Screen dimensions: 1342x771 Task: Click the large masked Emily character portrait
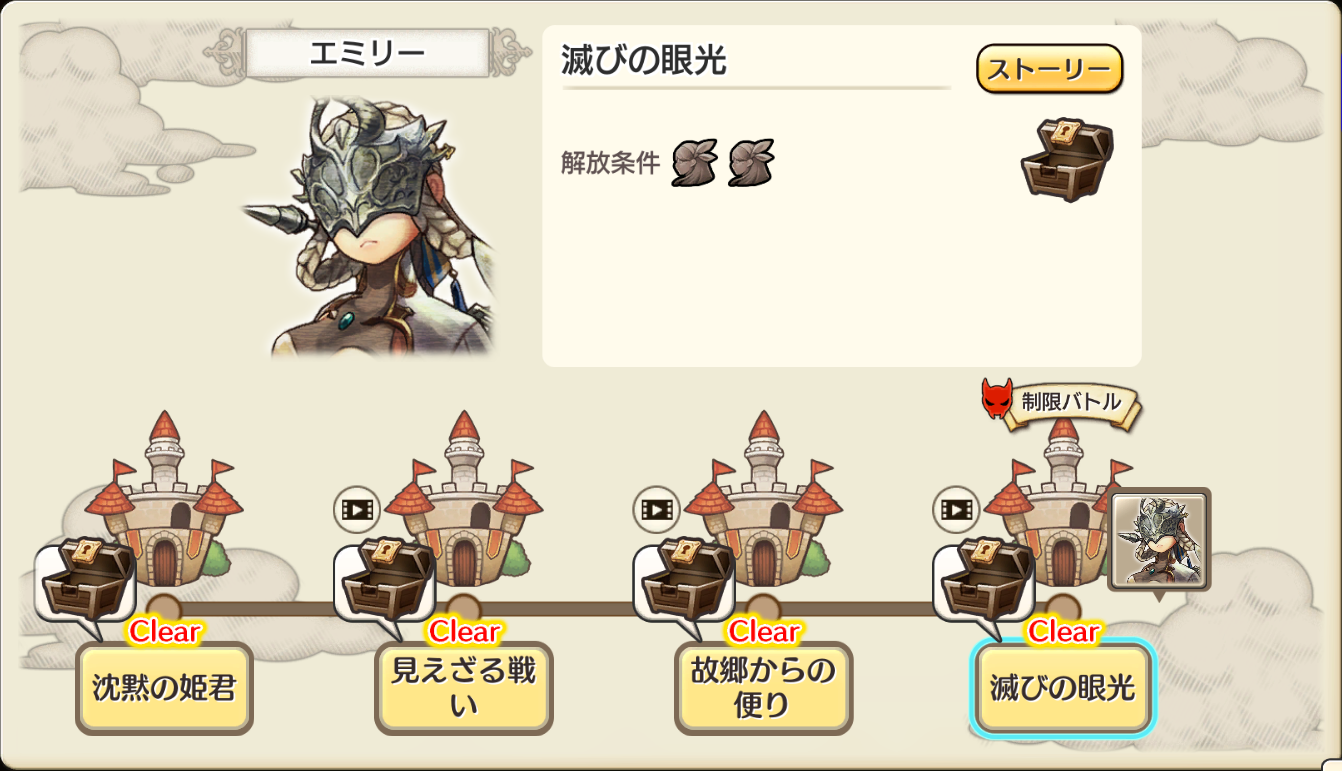(370, 226)
